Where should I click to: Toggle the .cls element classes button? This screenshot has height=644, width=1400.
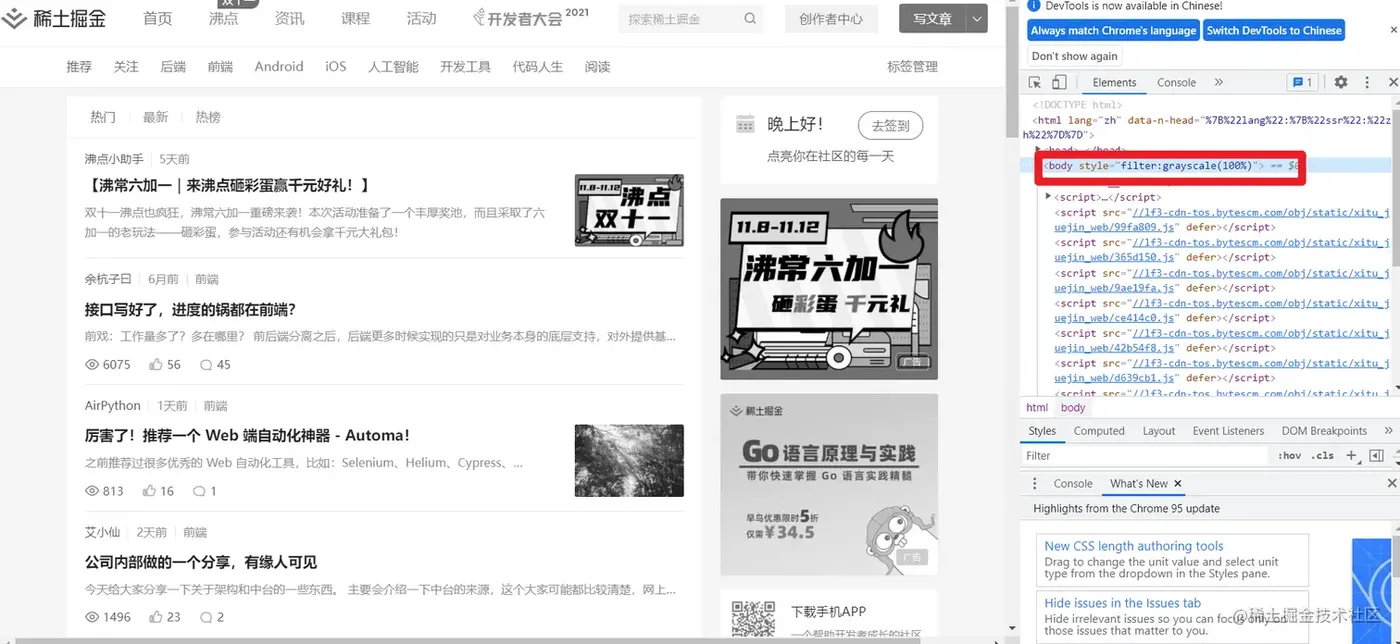1324,455
